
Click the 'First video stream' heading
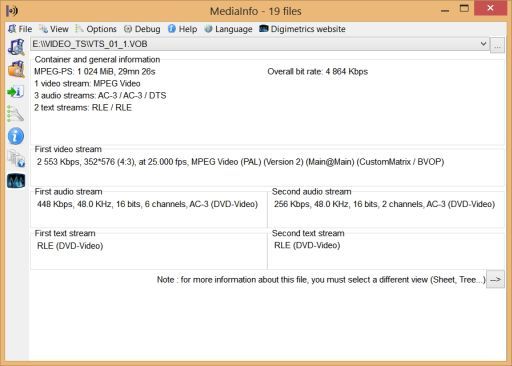68,149
